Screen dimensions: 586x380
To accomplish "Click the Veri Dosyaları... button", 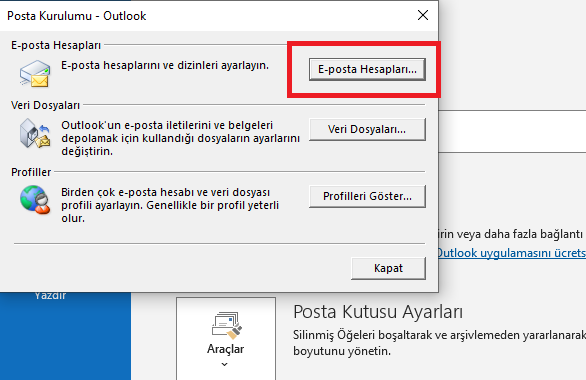I will (367, 129).
